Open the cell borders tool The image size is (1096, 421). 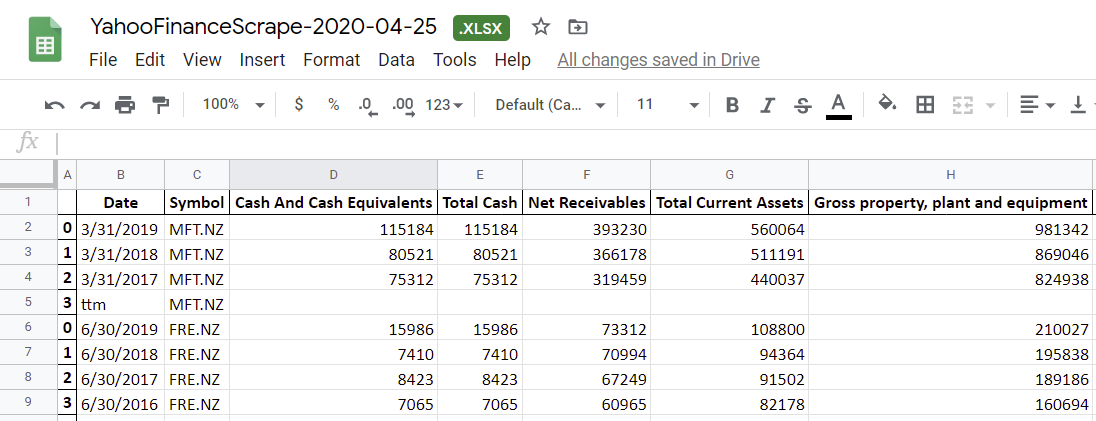[925, 105]
